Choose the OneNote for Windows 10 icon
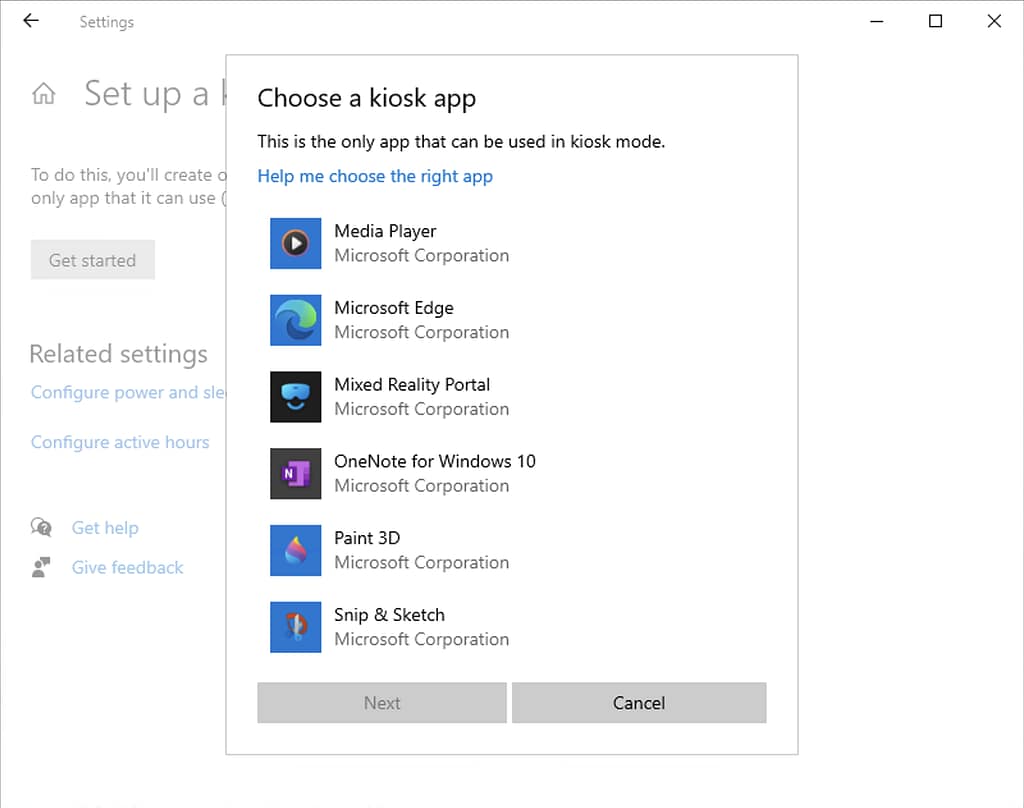 (x=295, y=473)
